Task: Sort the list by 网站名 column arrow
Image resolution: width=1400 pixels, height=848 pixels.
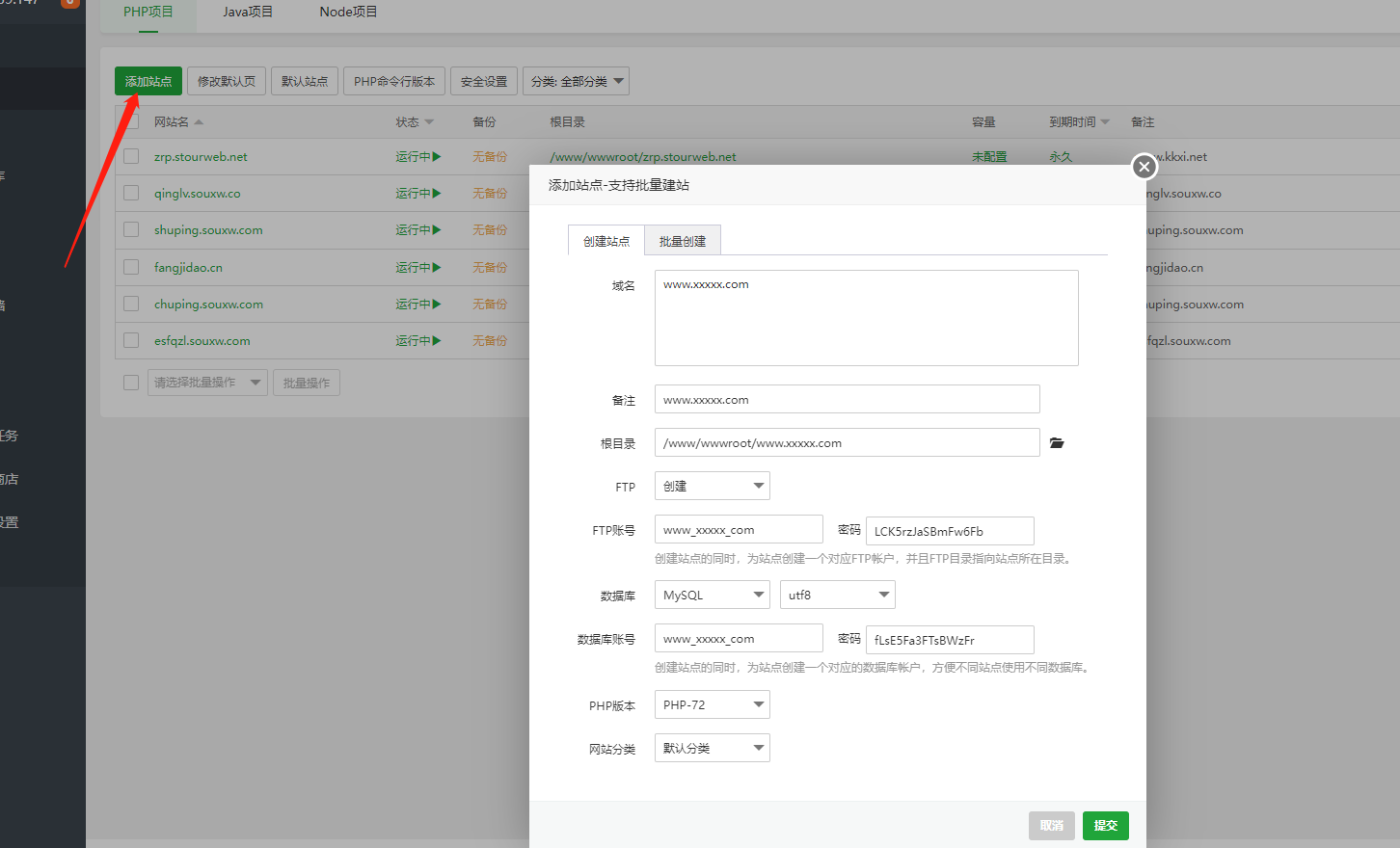Action: 199,122
